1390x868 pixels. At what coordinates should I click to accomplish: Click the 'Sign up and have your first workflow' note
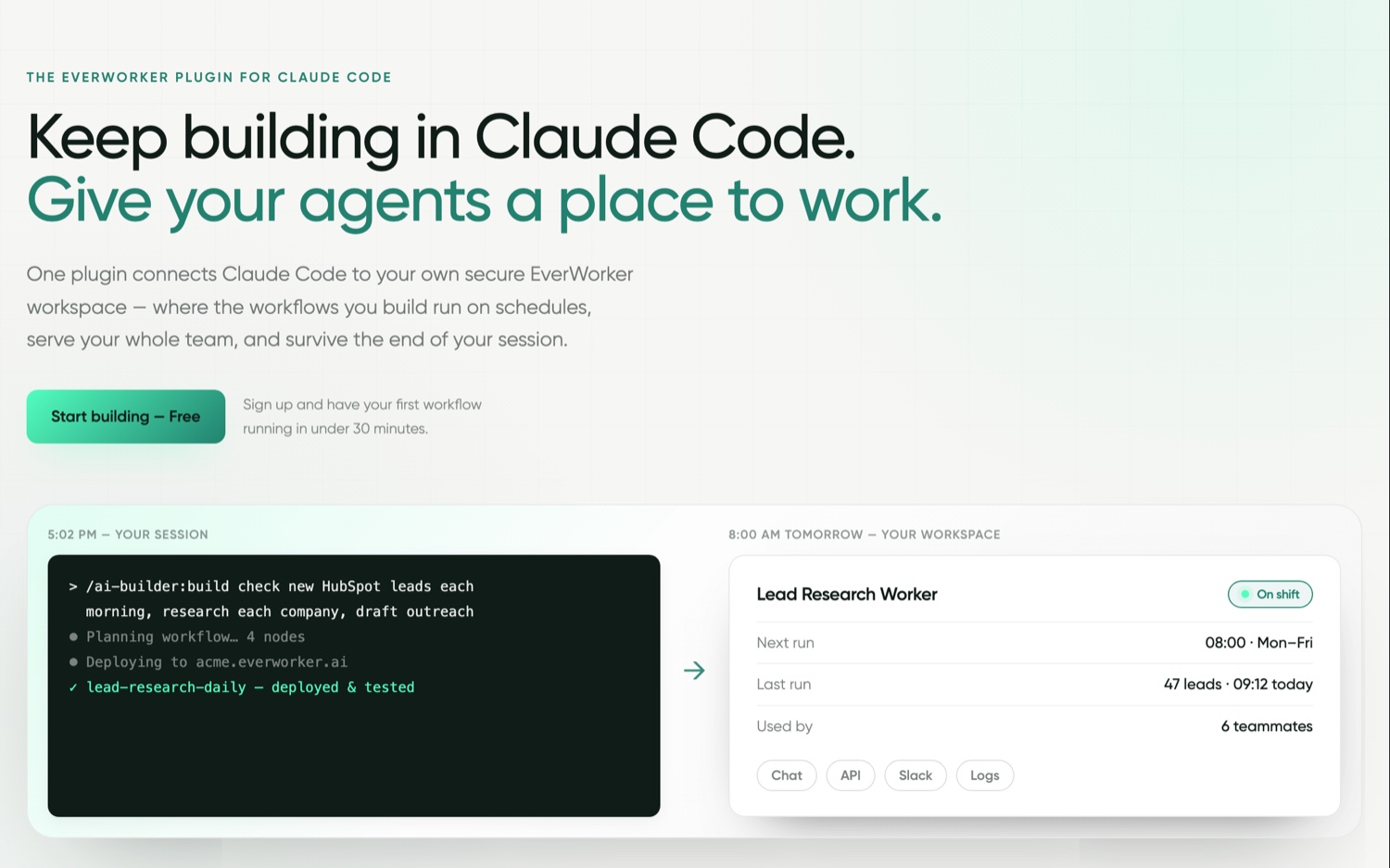pos(362,405)
